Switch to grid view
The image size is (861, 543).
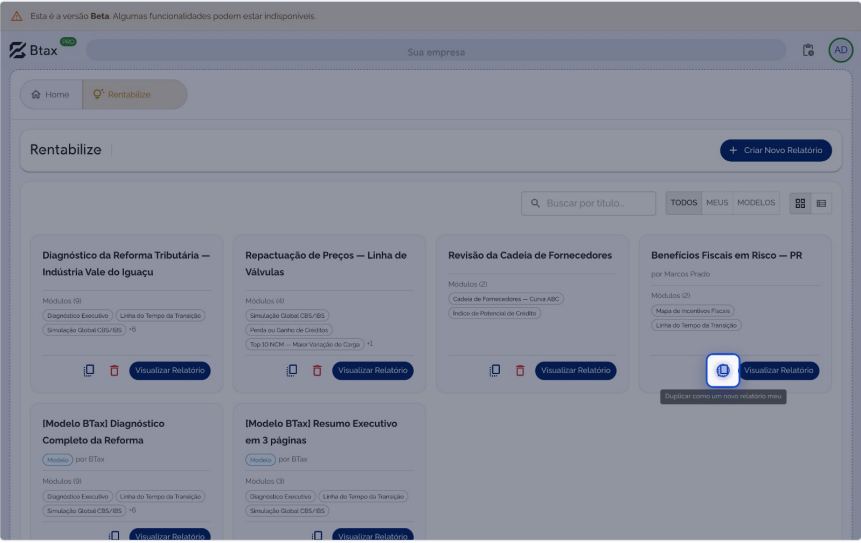(800, 203)
